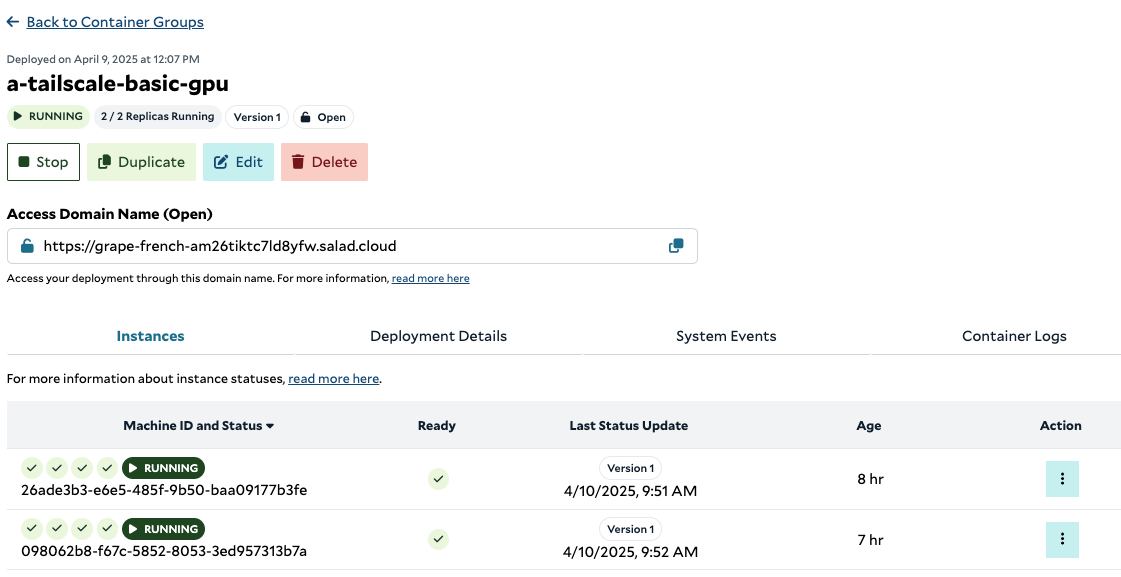The height and width of the screenshot is (577, 1121).
Task: Open the actions menu for the 26ade3b3 instance
Action: [1062, 479]
